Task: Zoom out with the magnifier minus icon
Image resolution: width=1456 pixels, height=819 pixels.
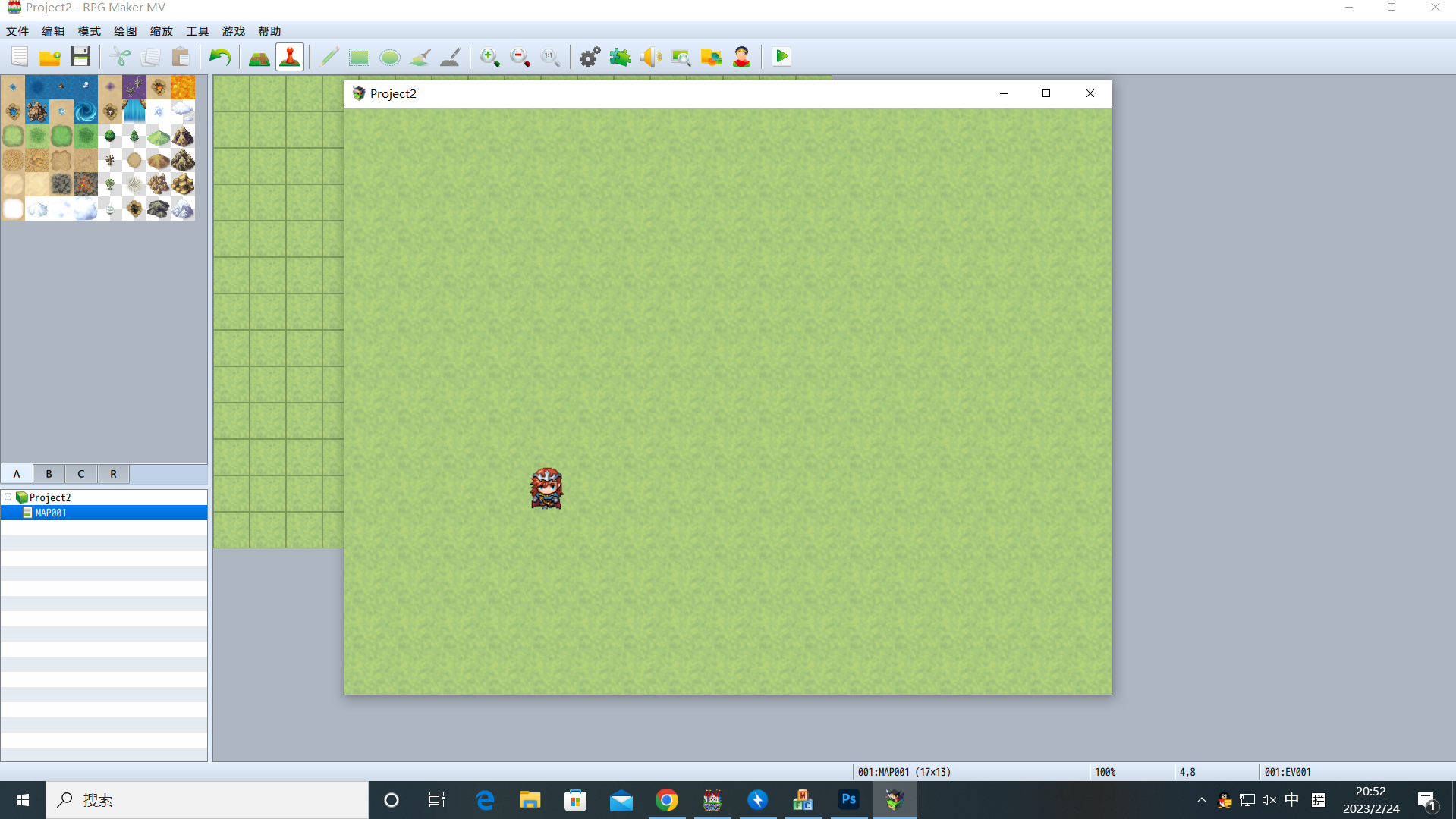Action: click(x=520, y=57)
